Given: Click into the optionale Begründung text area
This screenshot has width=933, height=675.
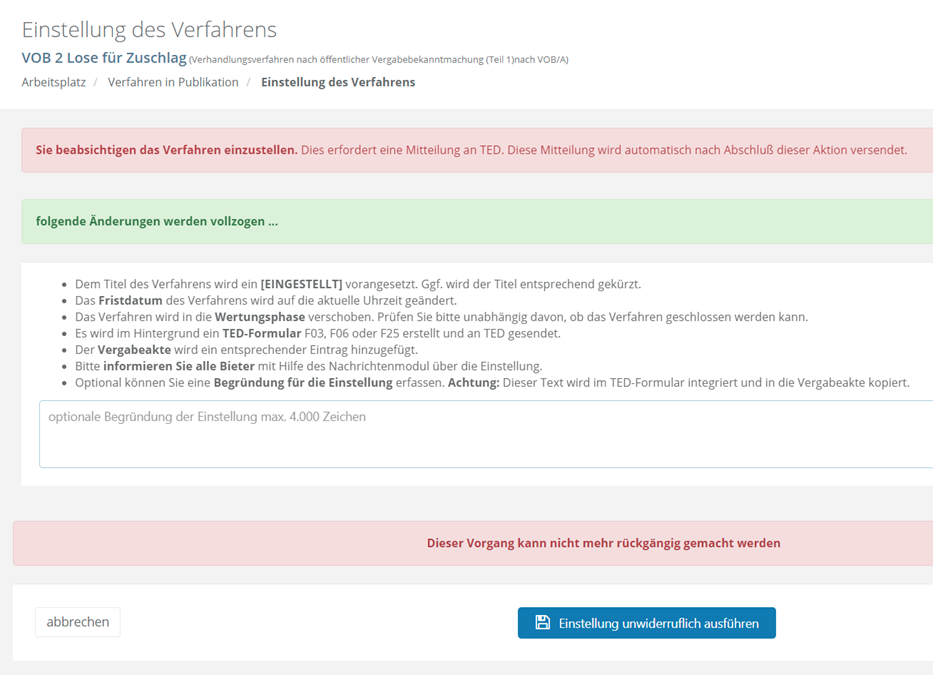Looking at the screenshot, I should 486,434.
